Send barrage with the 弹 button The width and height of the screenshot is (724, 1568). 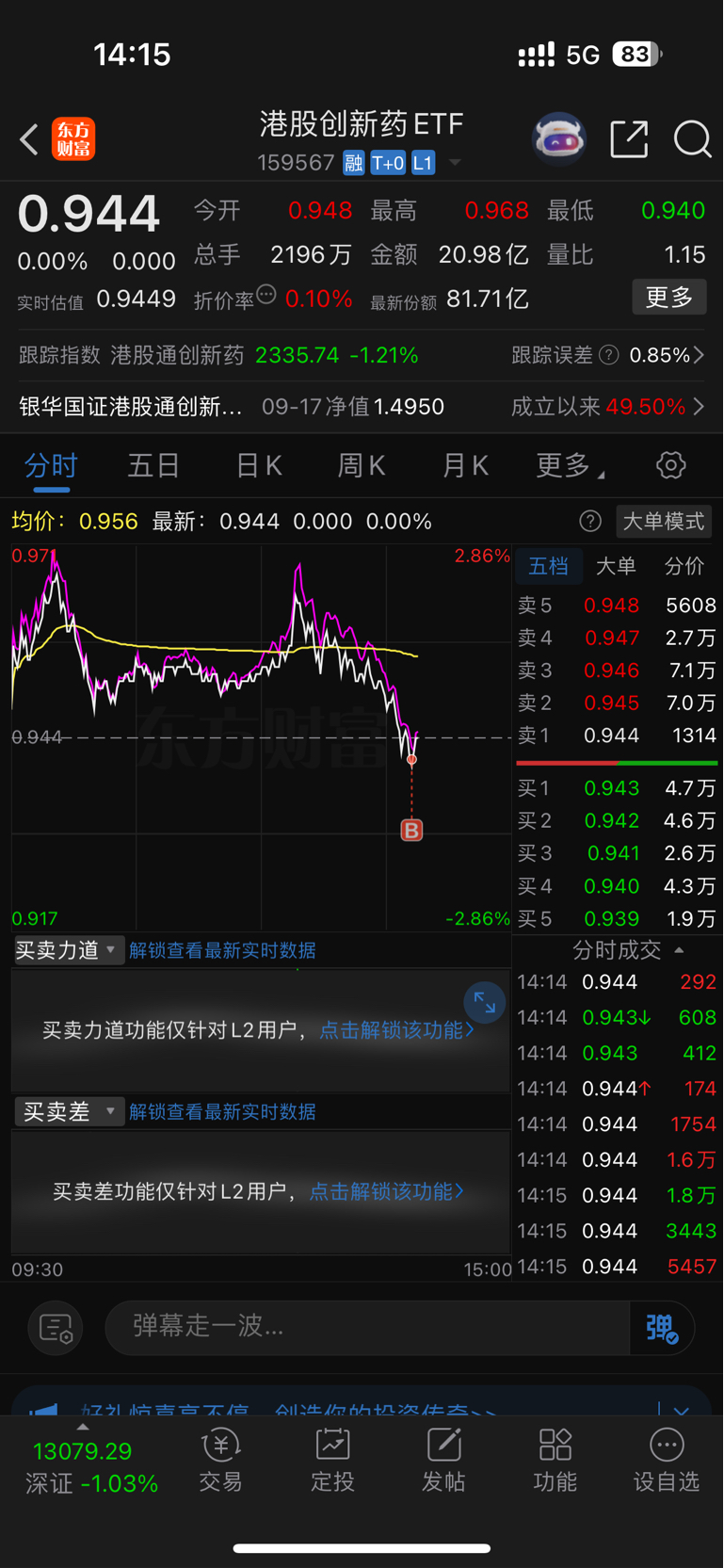point(662,1328)
